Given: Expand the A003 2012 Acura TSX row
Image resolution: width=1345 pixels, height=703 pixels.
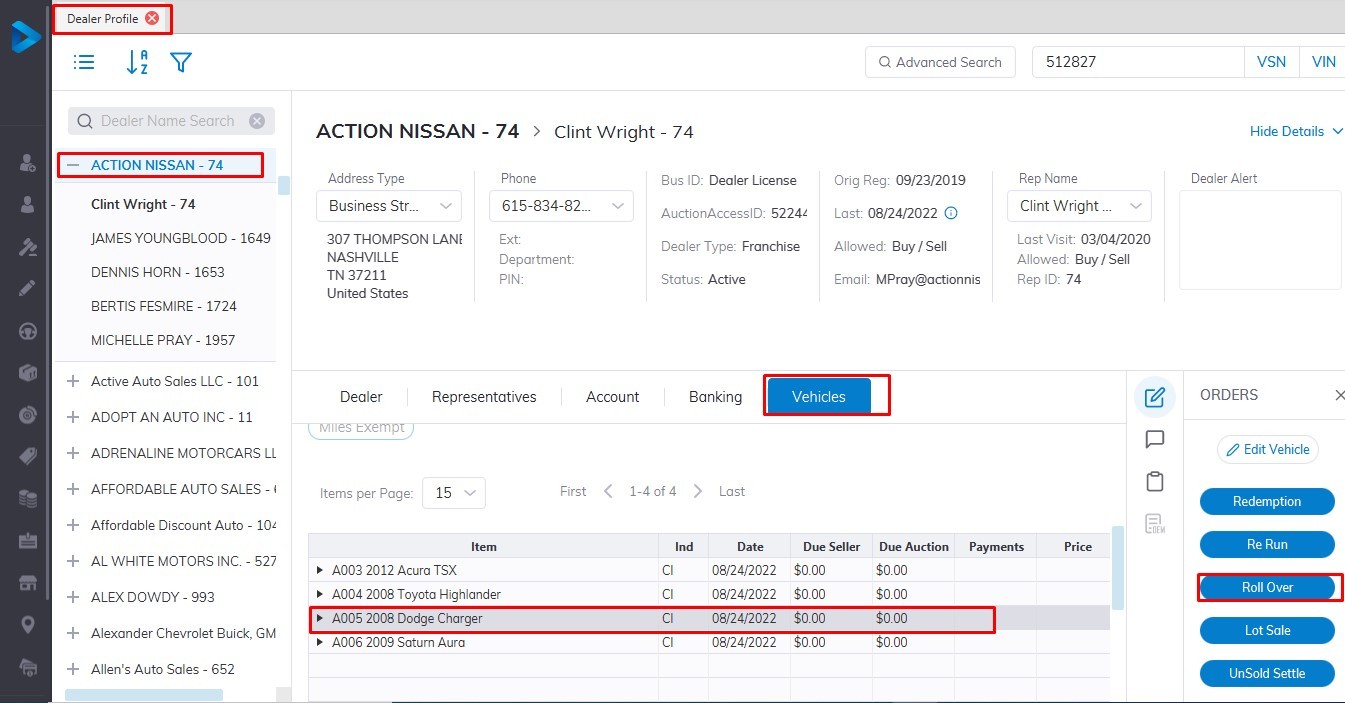Looking at the screenshot, I should point(320,570).
